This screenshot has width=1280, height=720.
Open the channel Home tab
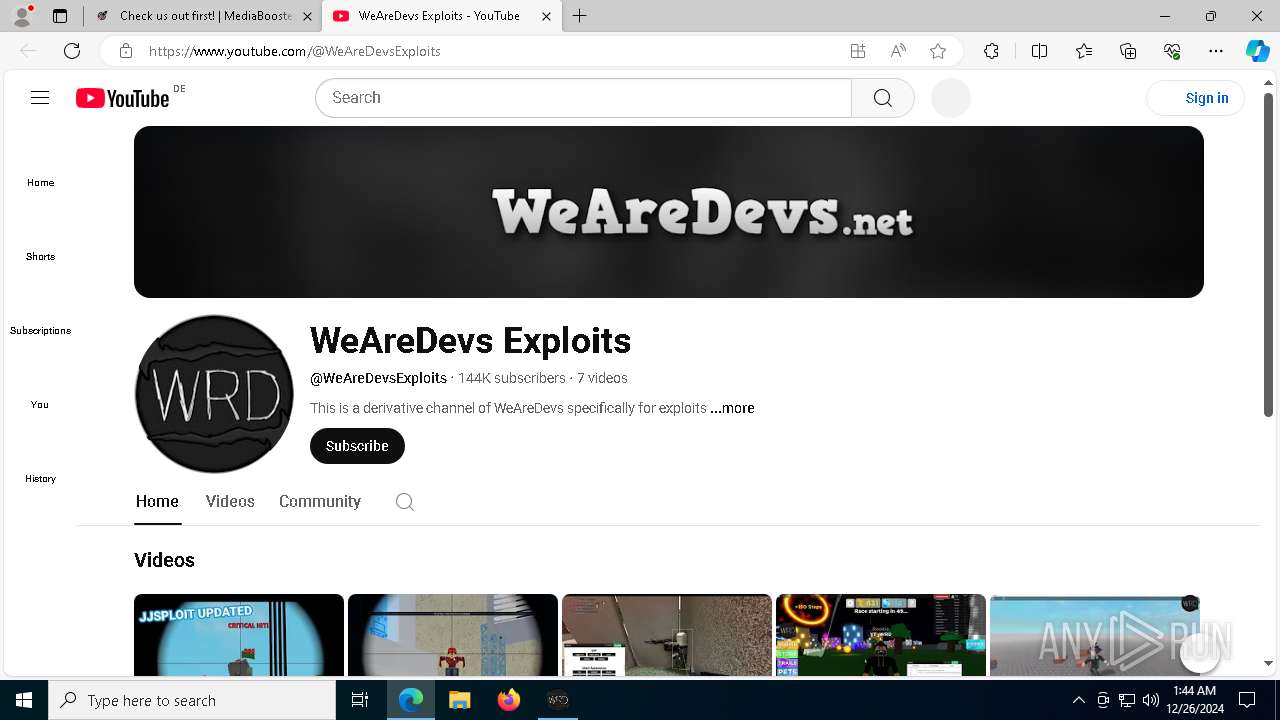pyautogui.click(x=157, y=502)
